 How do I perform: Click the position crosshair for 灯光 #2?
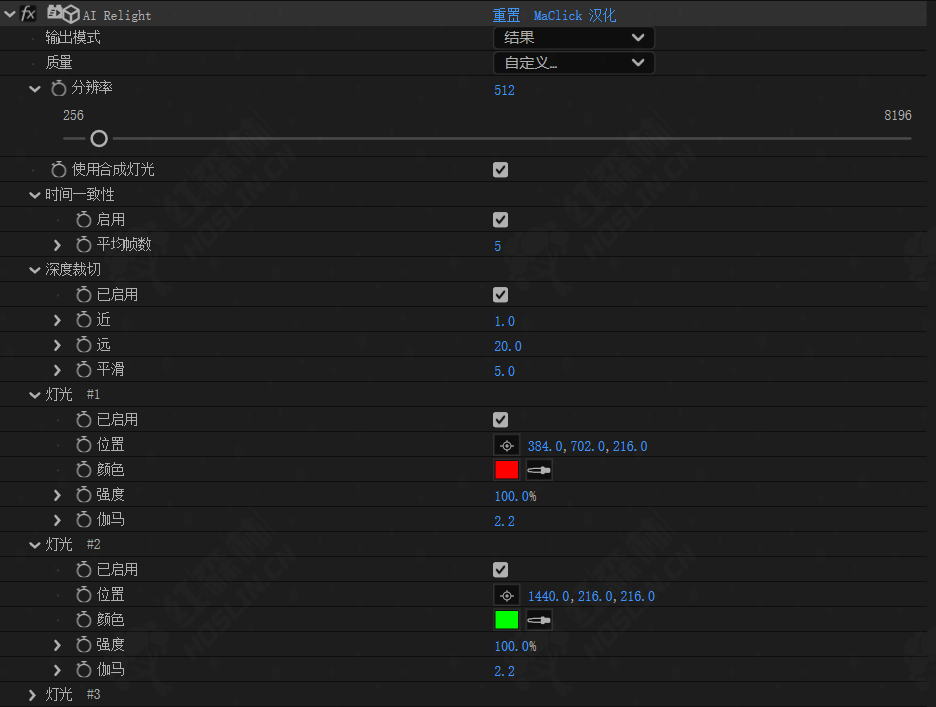tap(507, 595)
